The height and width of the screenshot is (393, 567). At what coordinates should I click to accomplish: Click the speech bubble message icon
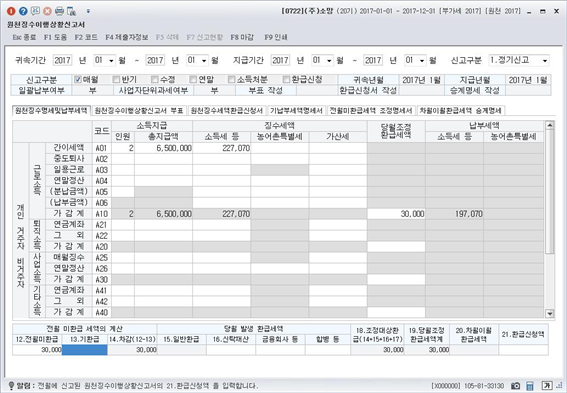(35, 11)
